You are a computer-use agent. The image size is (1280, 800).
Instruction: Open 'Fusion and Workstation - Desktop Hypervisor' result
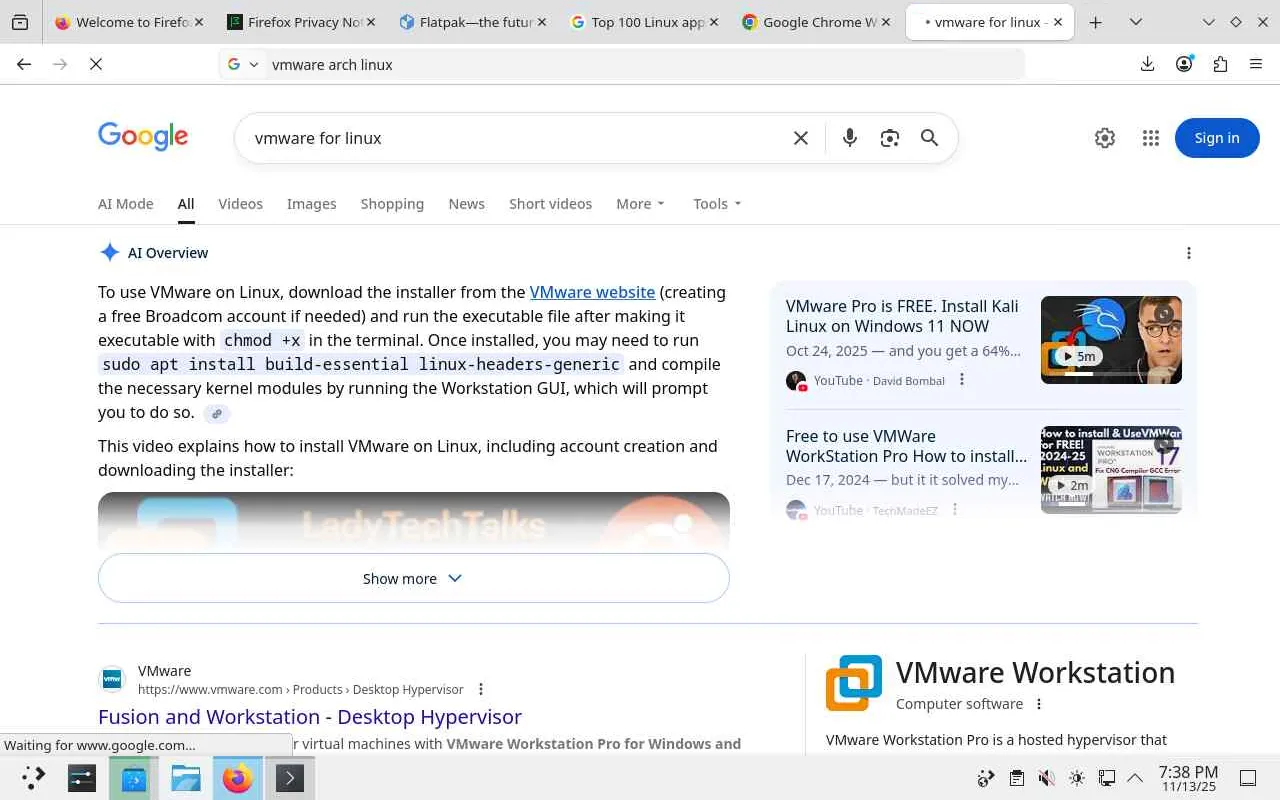click(x=310, y=717)
